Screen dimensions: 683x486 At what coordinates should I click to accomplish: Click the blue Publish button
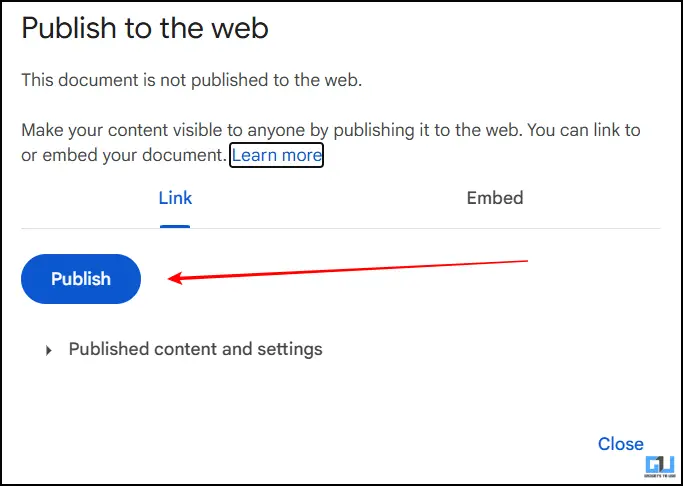coord(81,279)
